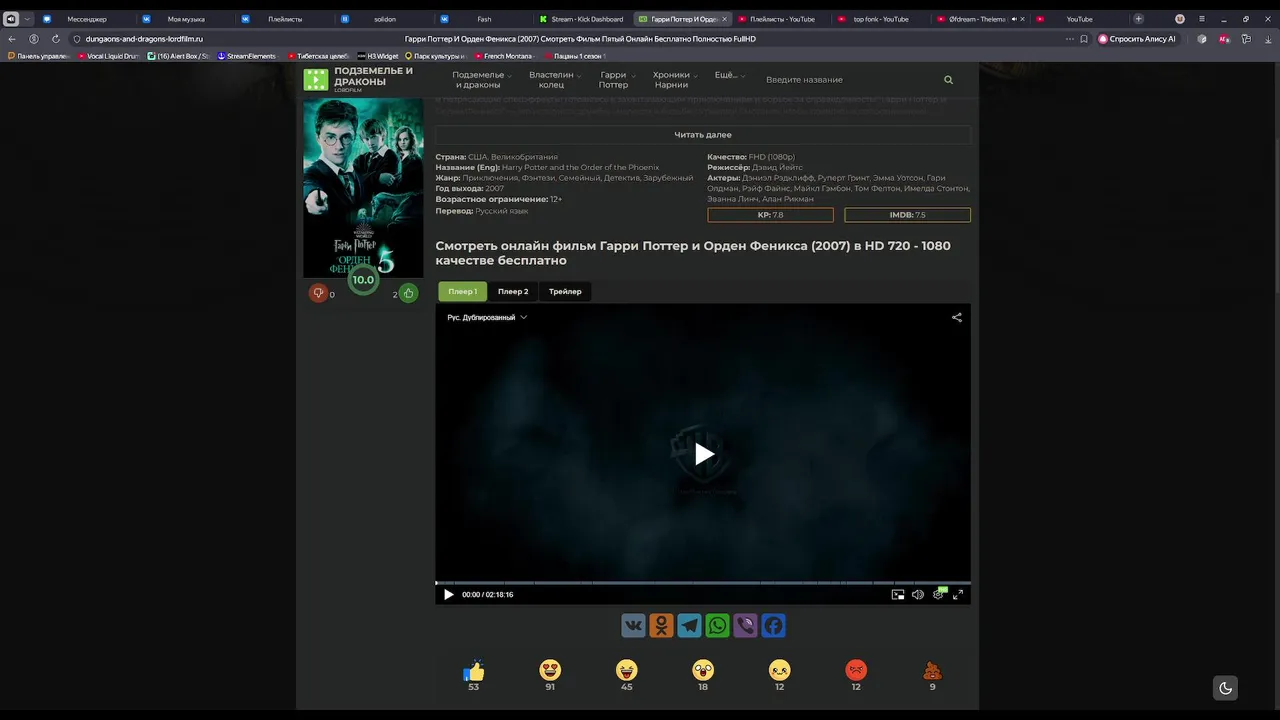
Task: Share the movie via Odnoklassniki icon
Action: [x=661, y=626]
